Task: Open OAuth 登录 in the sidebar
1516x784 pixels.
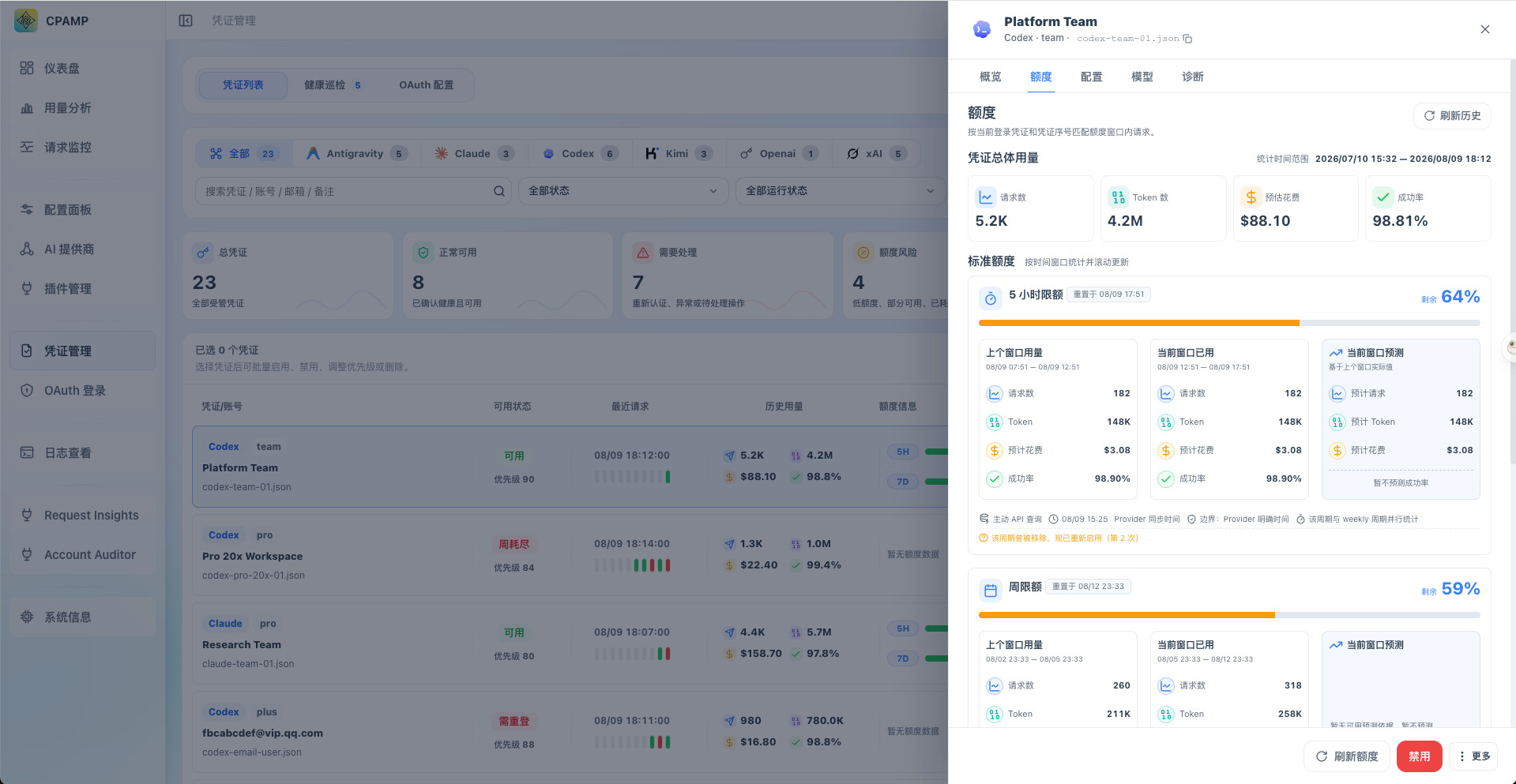Action: coord(82,390)
